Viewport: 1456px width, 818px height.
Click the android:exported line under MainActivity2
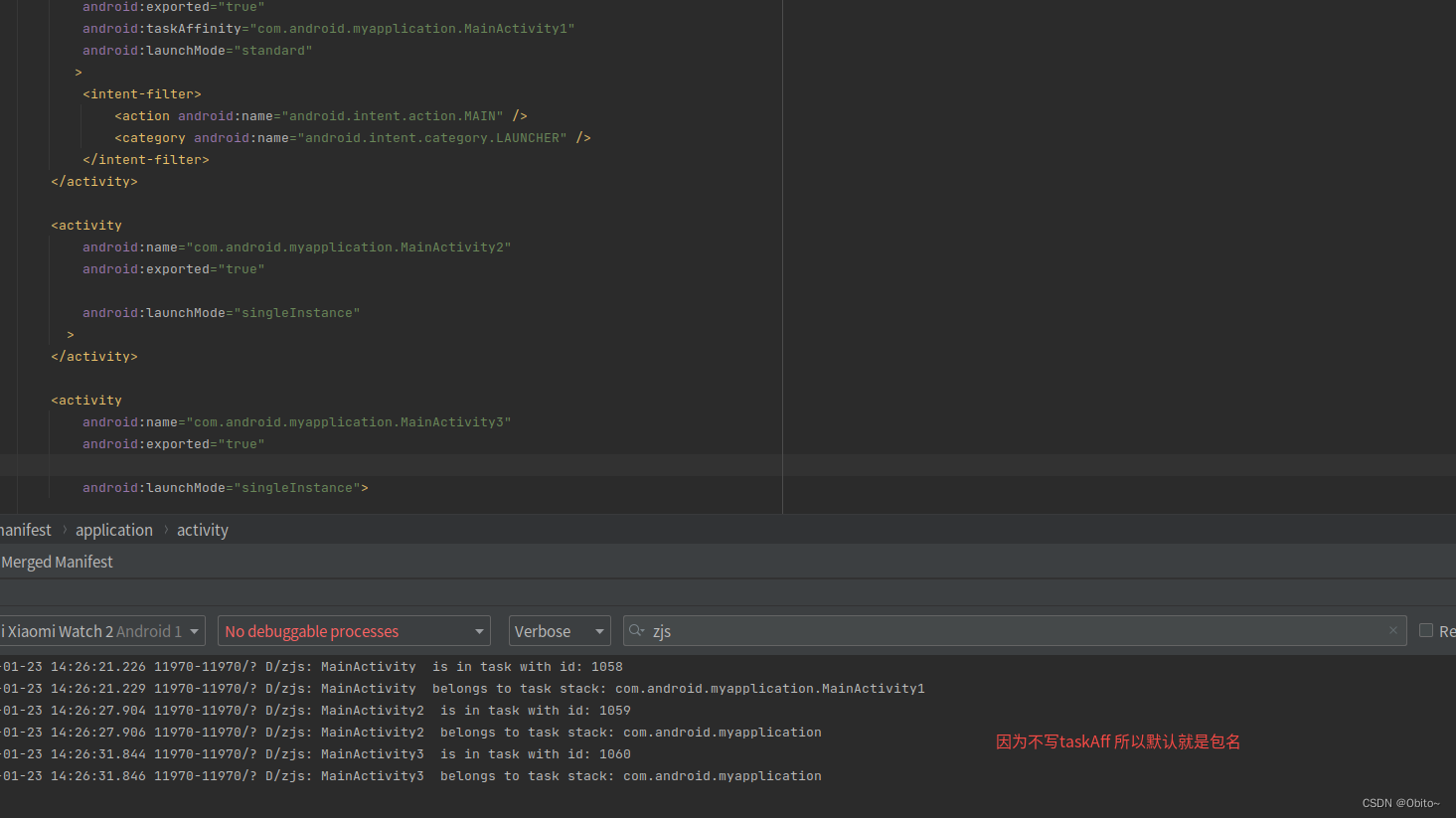(x=174, y=269)
